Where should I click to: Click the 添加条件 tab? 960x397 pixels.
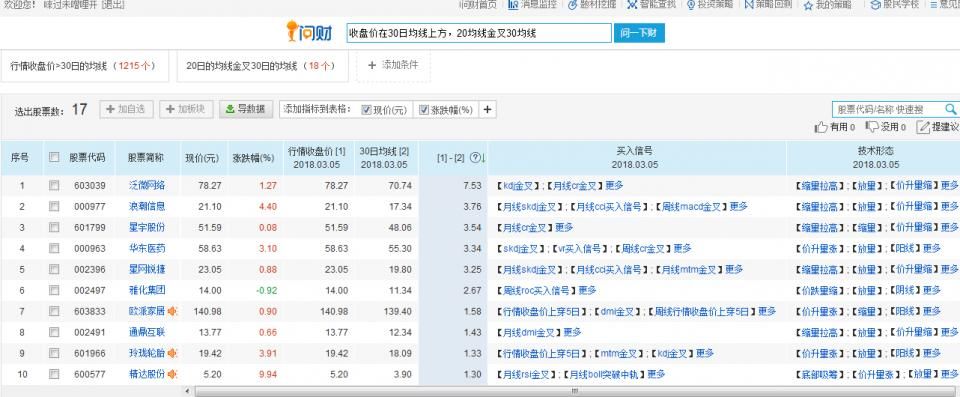tap(393, 66)
